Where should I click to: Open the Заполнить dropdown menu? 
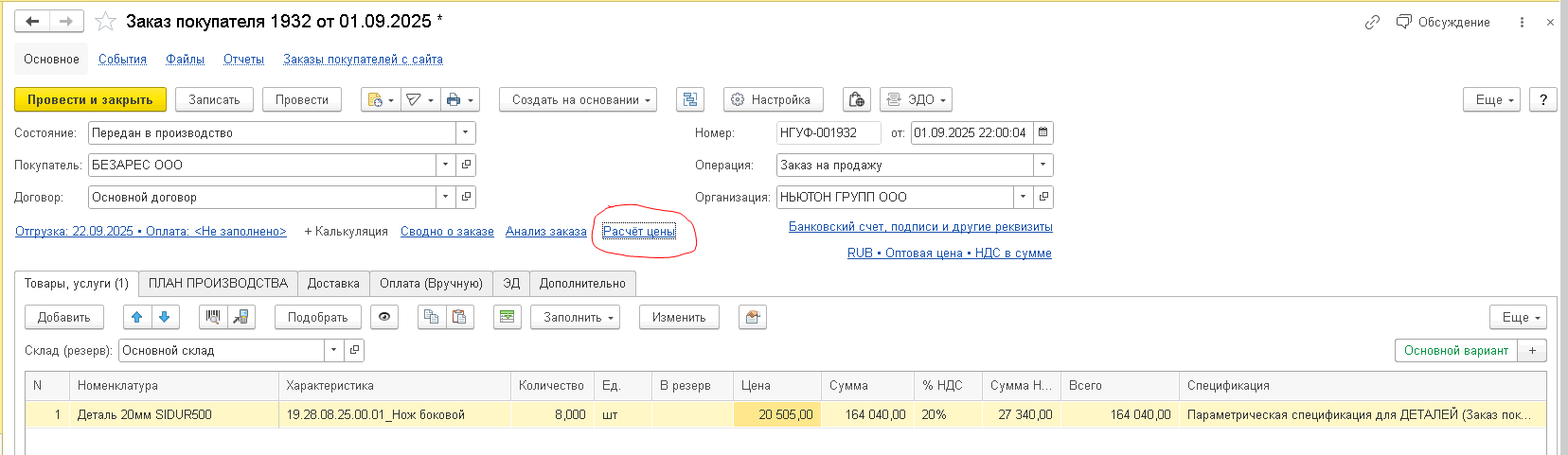click(x=575, y=317)
